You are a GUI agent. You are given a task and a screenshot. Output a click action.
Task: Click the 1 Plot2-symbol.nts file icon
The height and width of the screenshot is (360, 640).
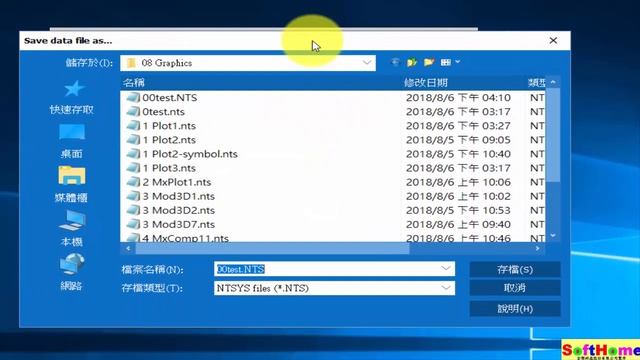pyautogui.click(x=133, y=154)
